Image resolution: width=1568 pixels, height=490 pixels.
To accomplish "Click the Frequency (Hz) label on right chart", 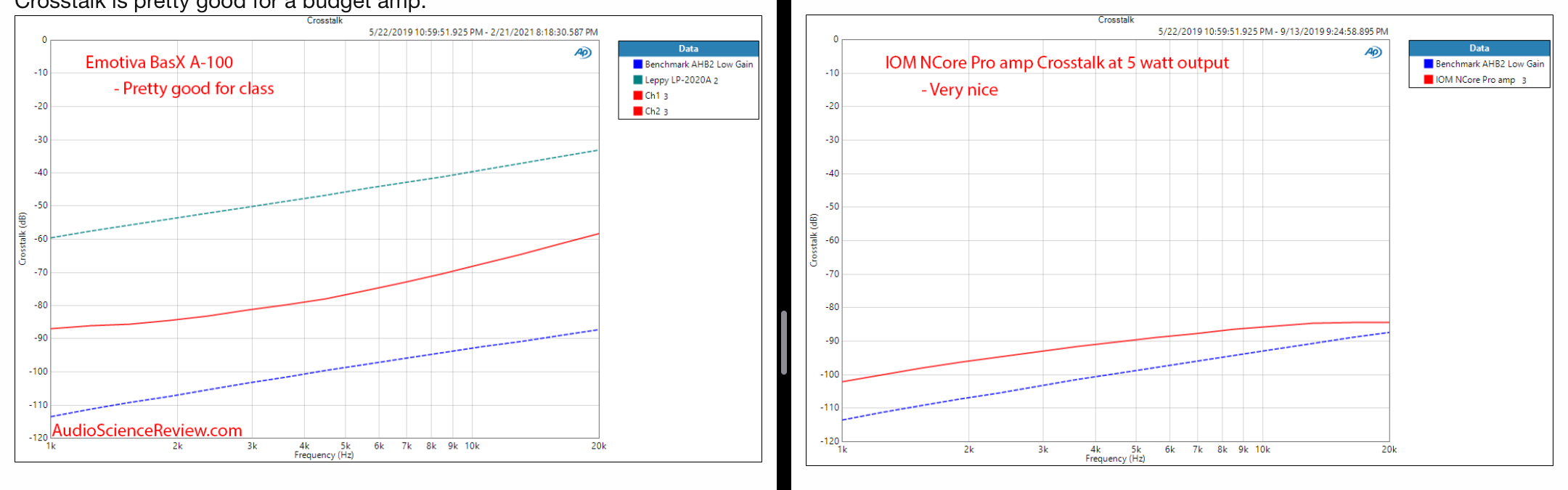I will tap(1115, 459).
